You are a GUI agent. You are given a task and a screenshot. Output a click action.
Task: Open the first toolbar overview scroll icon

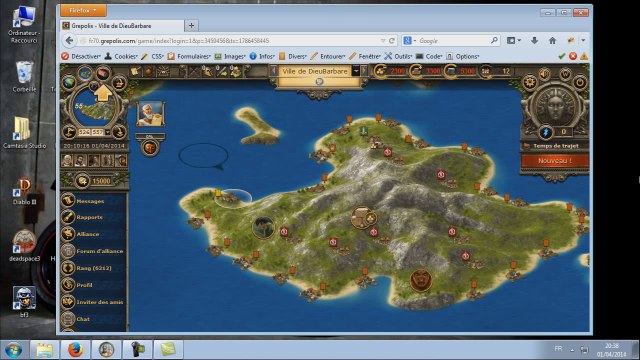135,72
